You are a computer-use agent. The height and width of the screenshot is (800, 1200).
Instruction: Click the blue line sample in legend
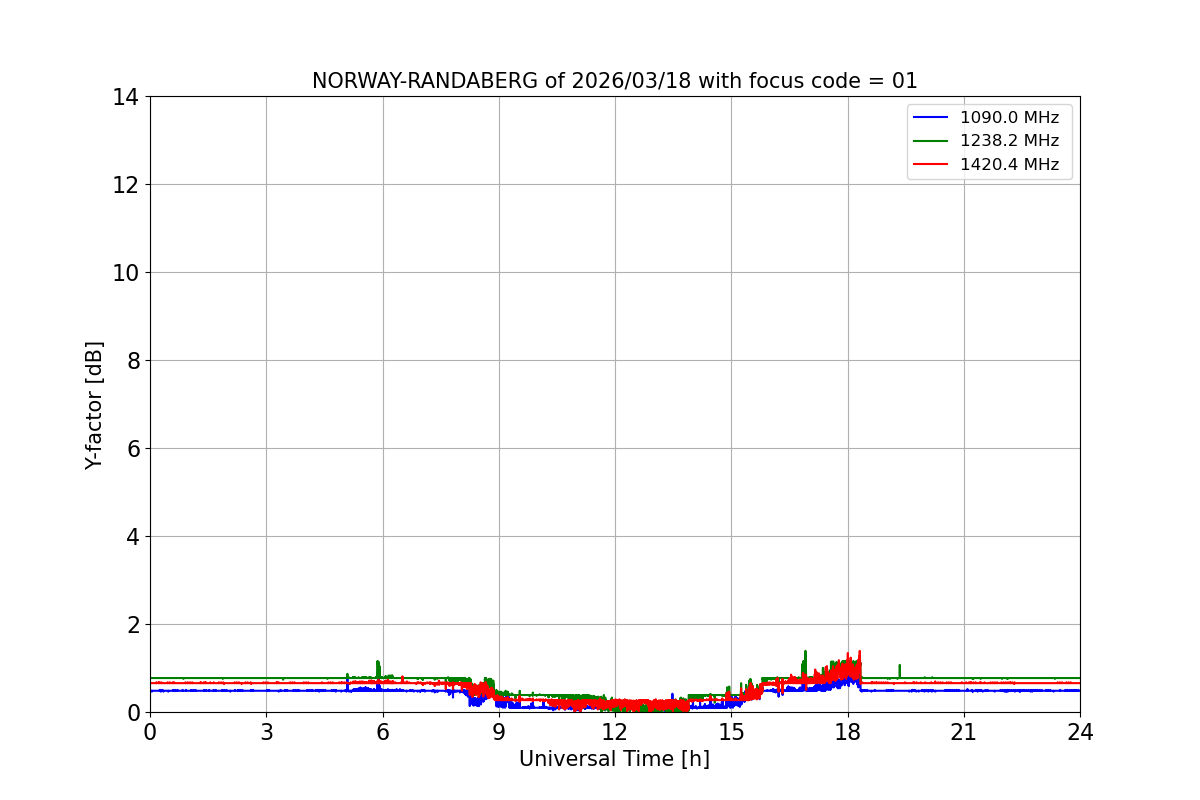tap(931, 118)
